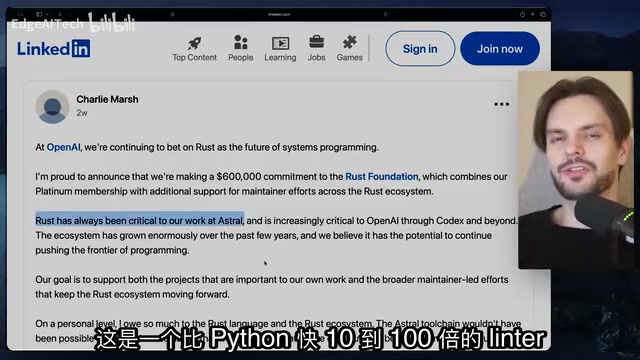The height and width of the screenshot is (360, 640).
Task: Show Safari tab overview
Action: 543,14
